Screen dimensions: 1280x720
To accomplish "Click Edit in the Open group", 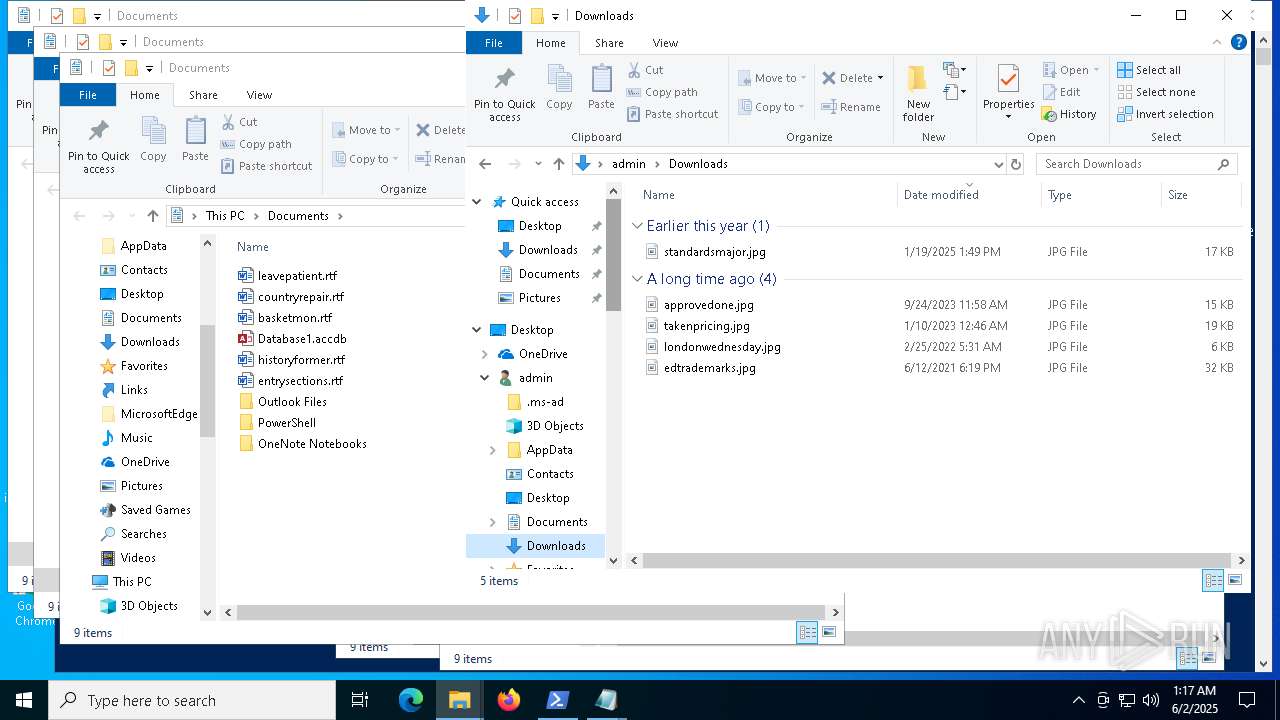I will coord(1061,92).
